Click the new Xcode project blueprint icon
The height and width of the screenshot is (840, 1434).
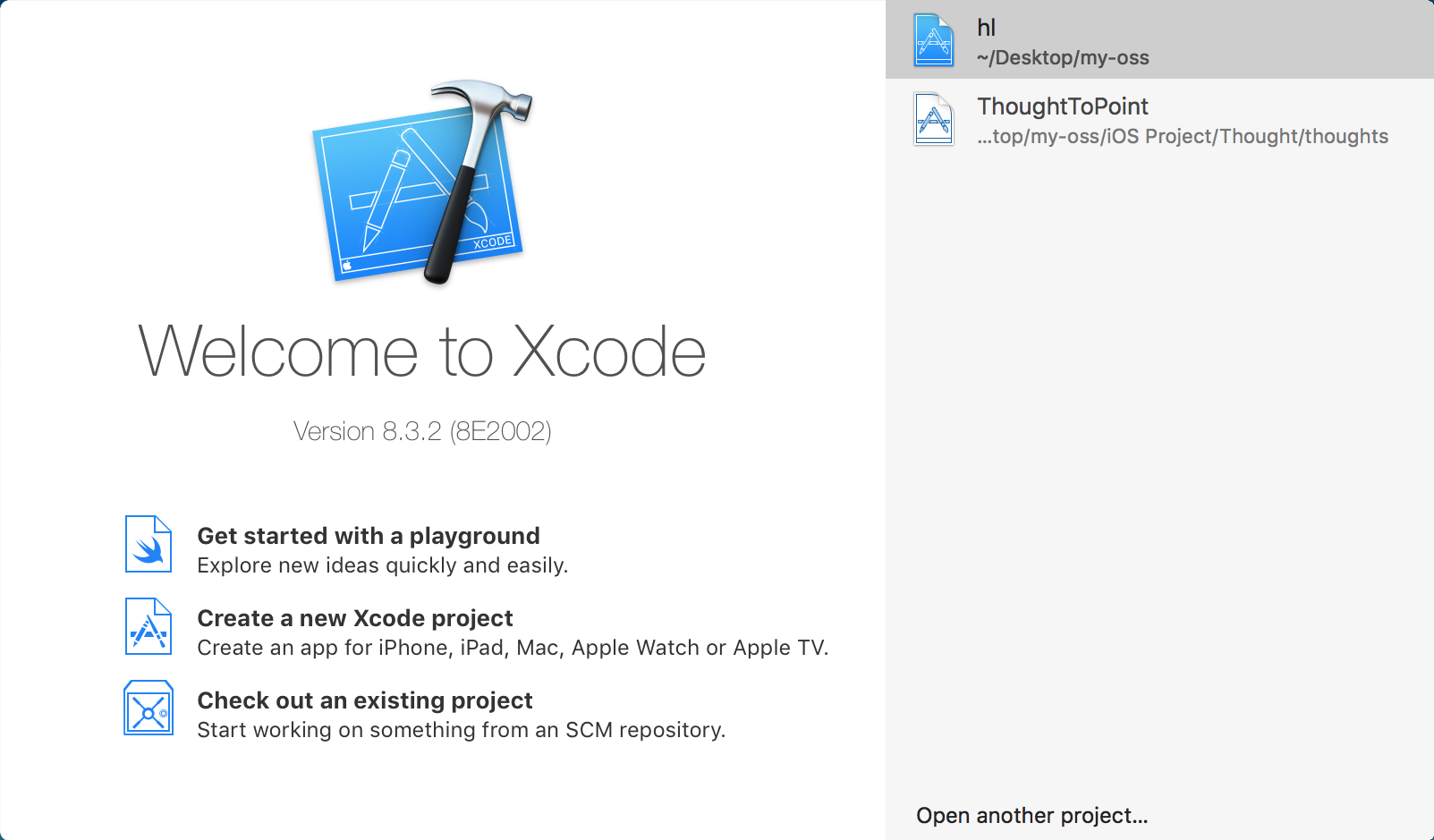[x=148, y=626]
